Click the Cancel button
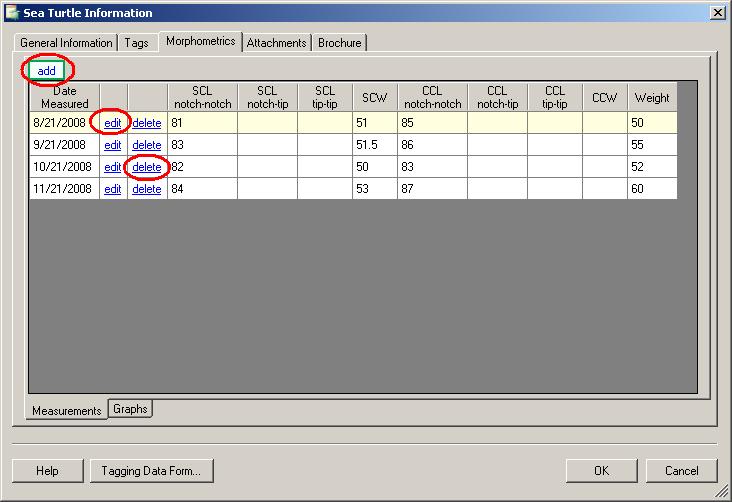Image resolution: width=732 pixels, height=502 pixels. [x=681, y=471]
